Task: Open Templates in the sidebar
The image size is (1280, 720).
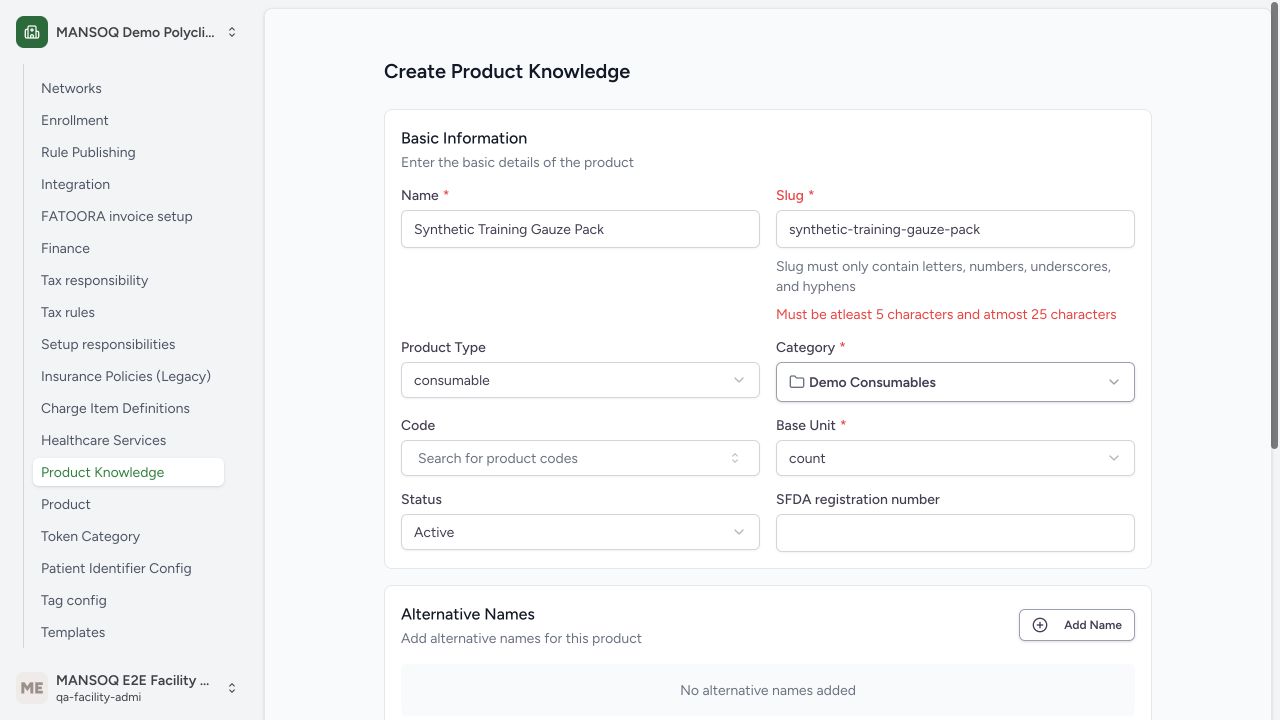Action: click(128, 632)
